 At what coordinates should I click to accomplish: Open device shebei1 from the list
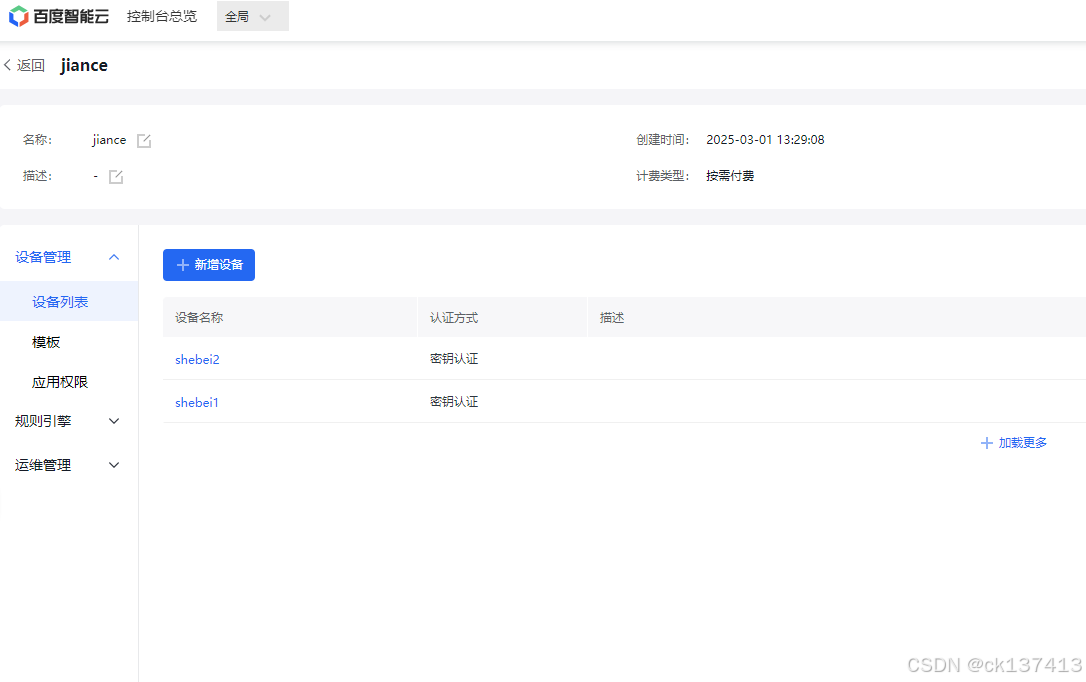click(196, 401)
